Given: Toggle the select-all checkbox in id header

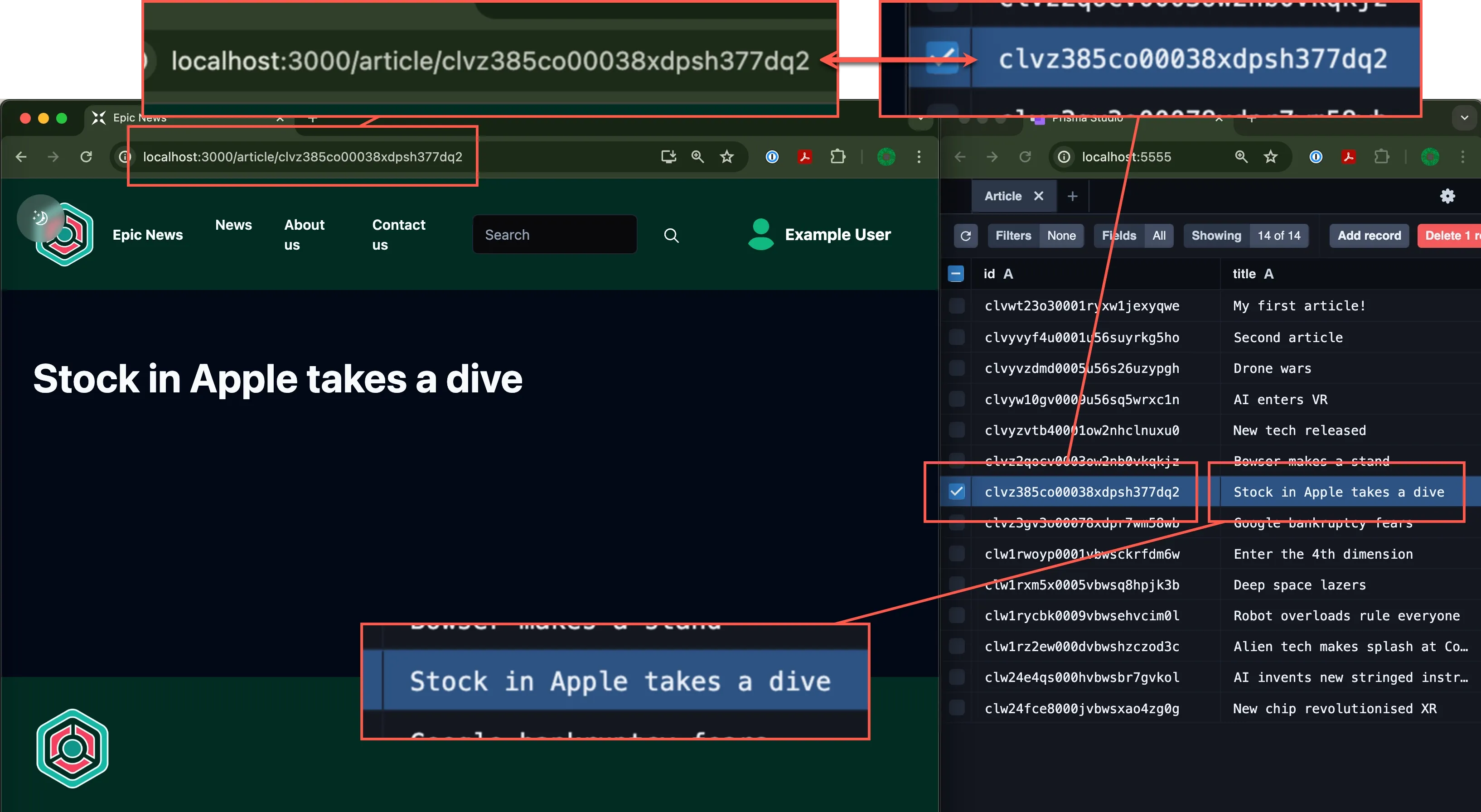Looking at the screenshot, I should point(955,274).
